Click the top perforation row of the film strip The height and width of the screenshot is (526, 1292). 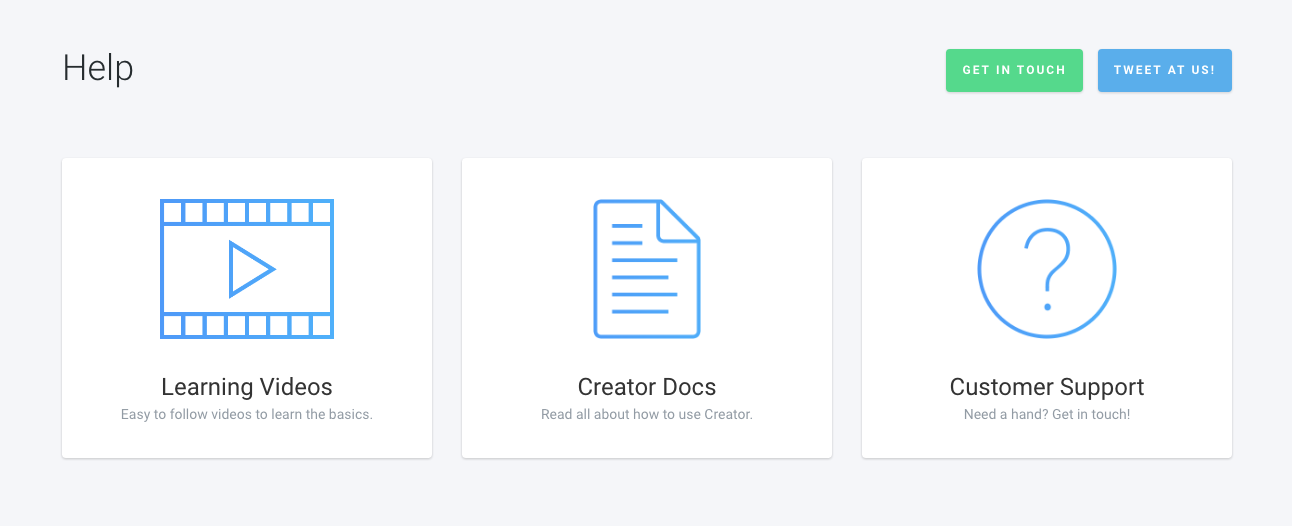click(x=247, y=212)
